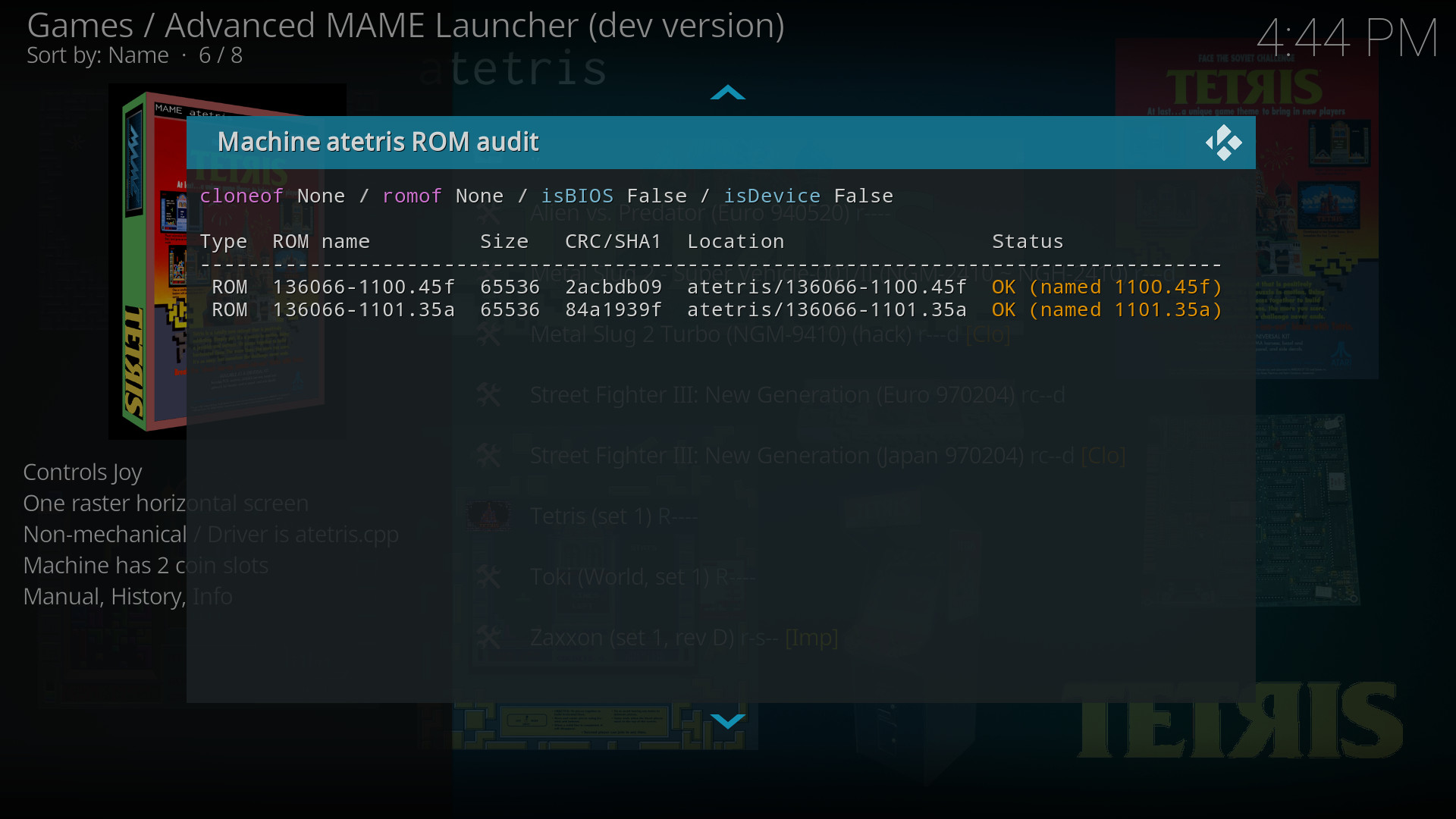The width and height of the screenshot is (1456, 819).
Task: Click the Tetris (set 1) game icon
Action: click(x=489, y=516)
